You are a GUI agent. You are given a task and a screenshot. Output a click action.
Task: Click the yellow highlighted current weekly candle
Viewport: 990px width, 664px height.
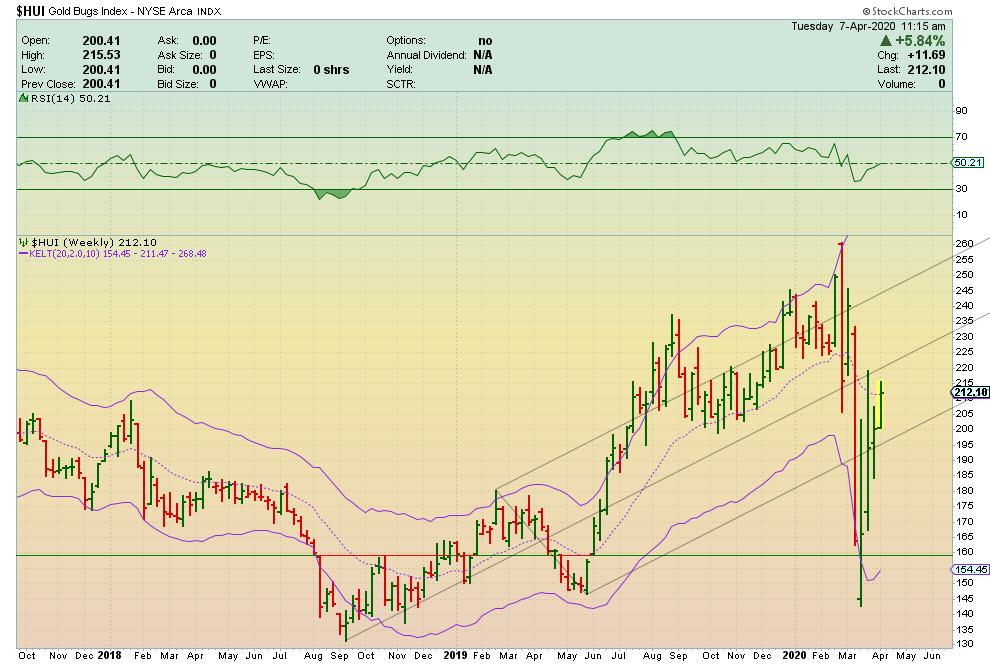tap(880, 404)
